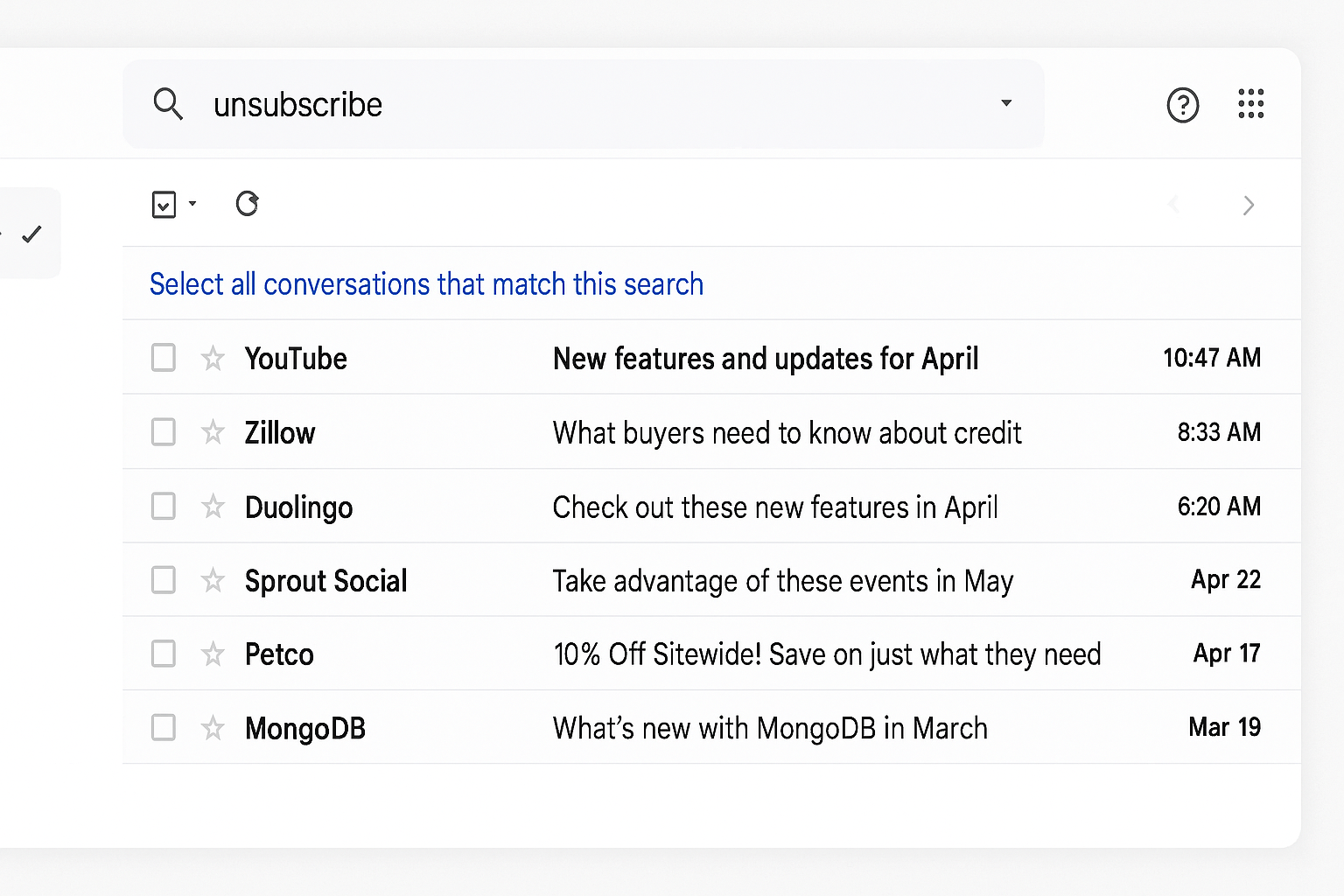Open search options dropdown arrow
The image size is (1344, 896).
(1006, 103)
